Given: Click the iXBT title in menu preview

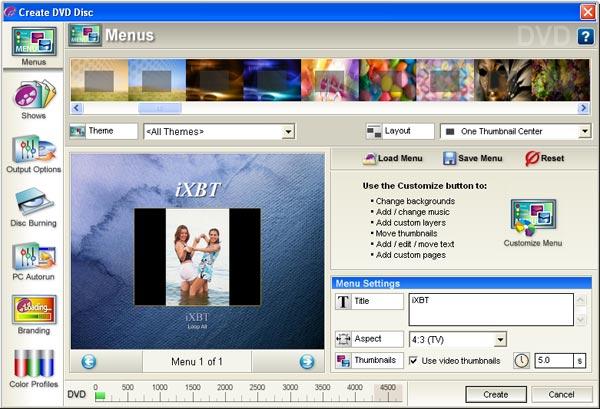Looking at the screenshot, I should [x=197, y=189].
